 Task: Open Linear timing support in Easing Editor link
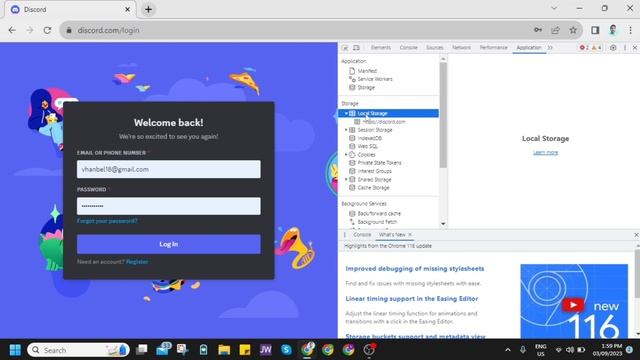[412, 299]
